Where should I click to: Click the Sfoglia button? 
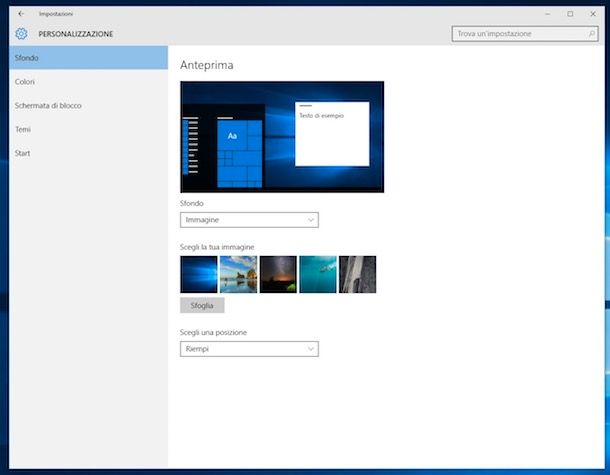click(202, 305)
